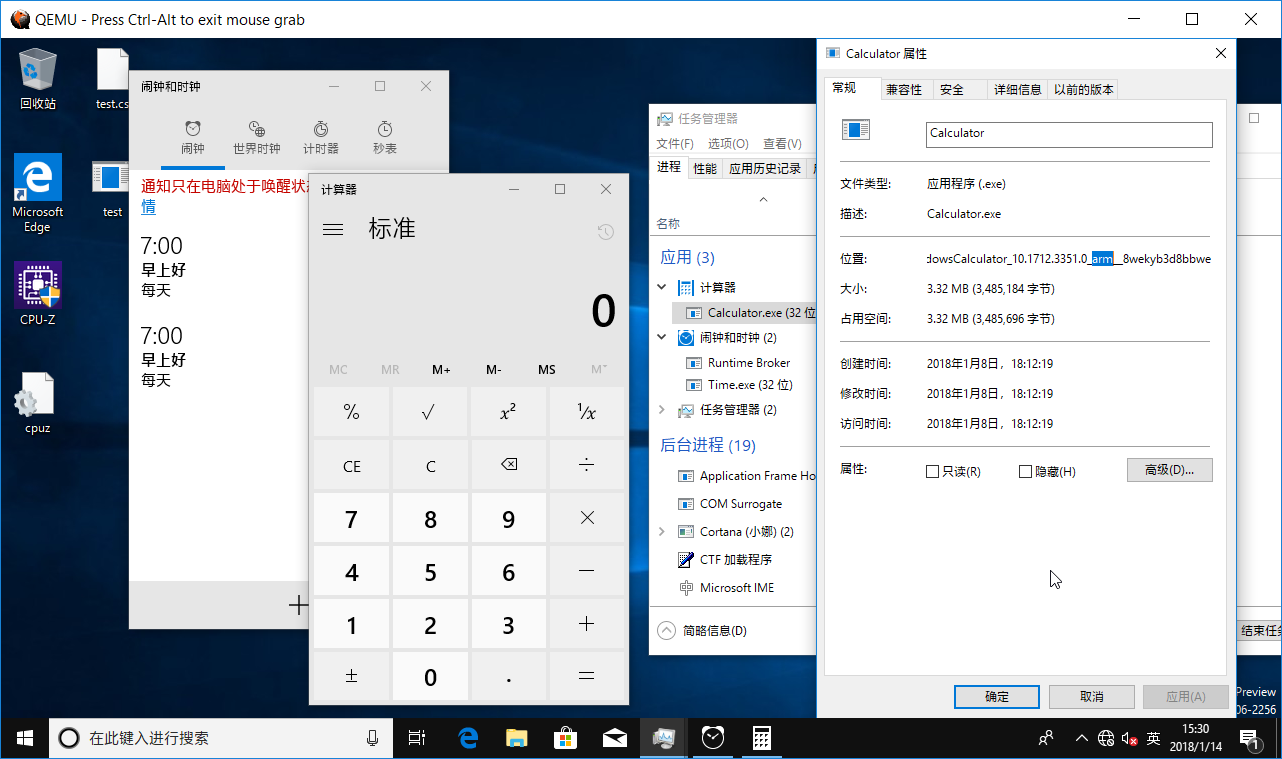Screen dimensions: 1282x759
Task: Open the 计时器 (Timer) view
Action: pyautogui.click(x=320, y=135)
